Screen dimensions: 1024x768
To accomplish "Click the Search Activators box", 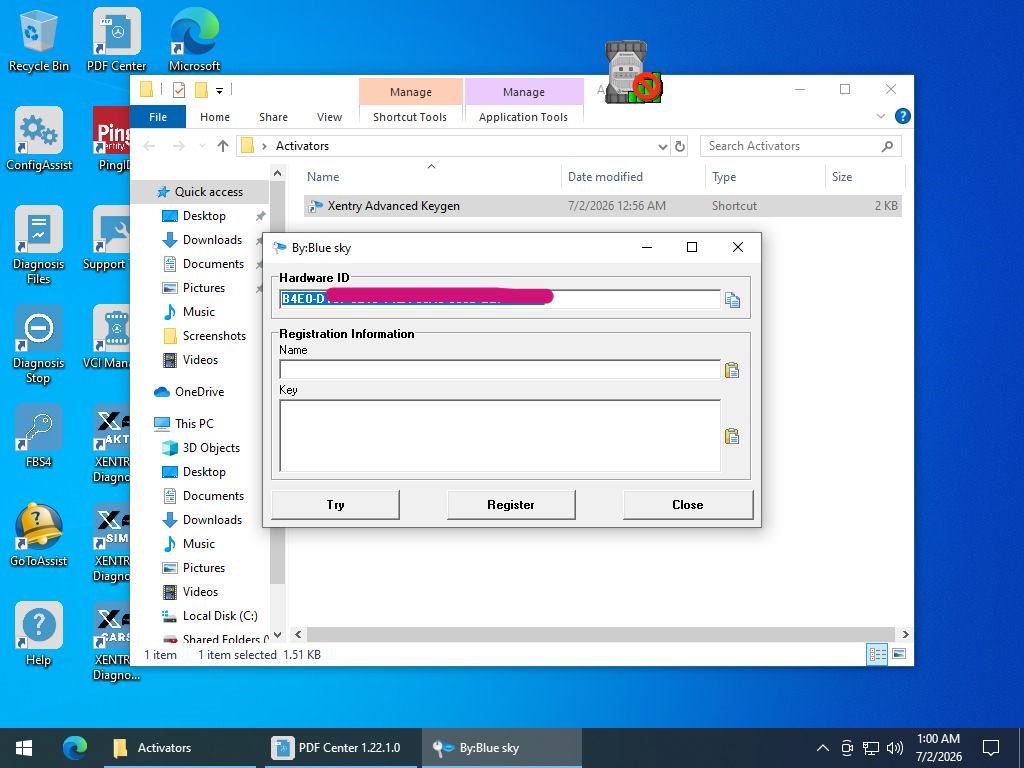I will click(801, 146).
